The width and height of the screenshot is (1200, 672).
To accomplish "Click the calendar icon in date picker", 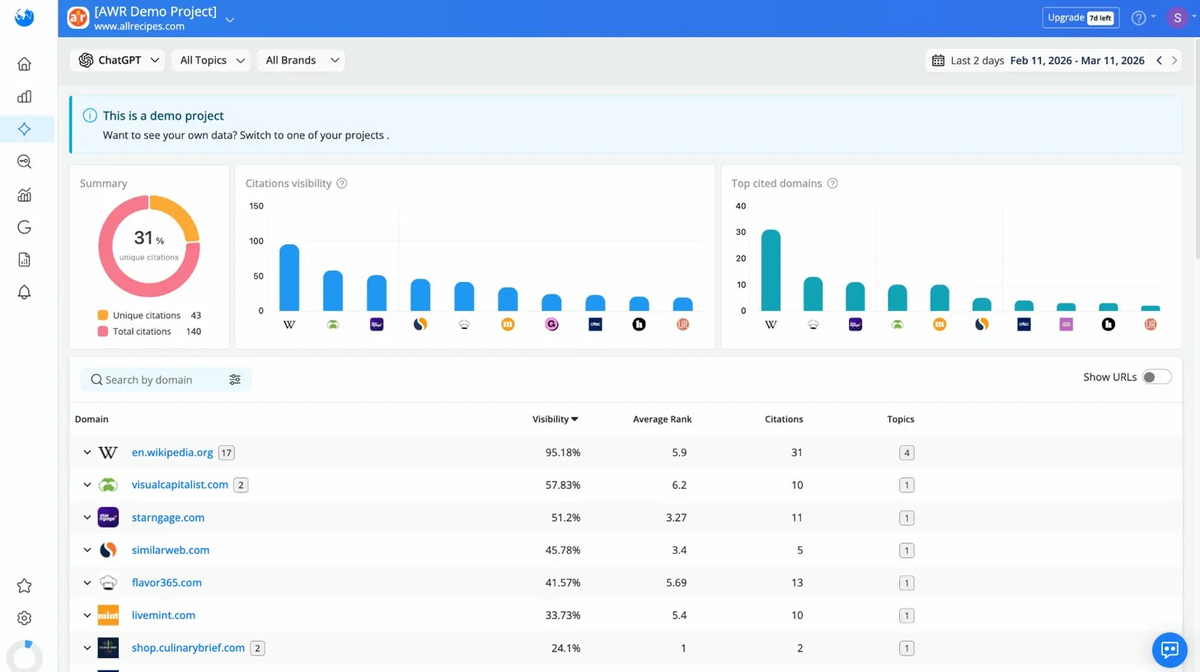I will 938,61.
